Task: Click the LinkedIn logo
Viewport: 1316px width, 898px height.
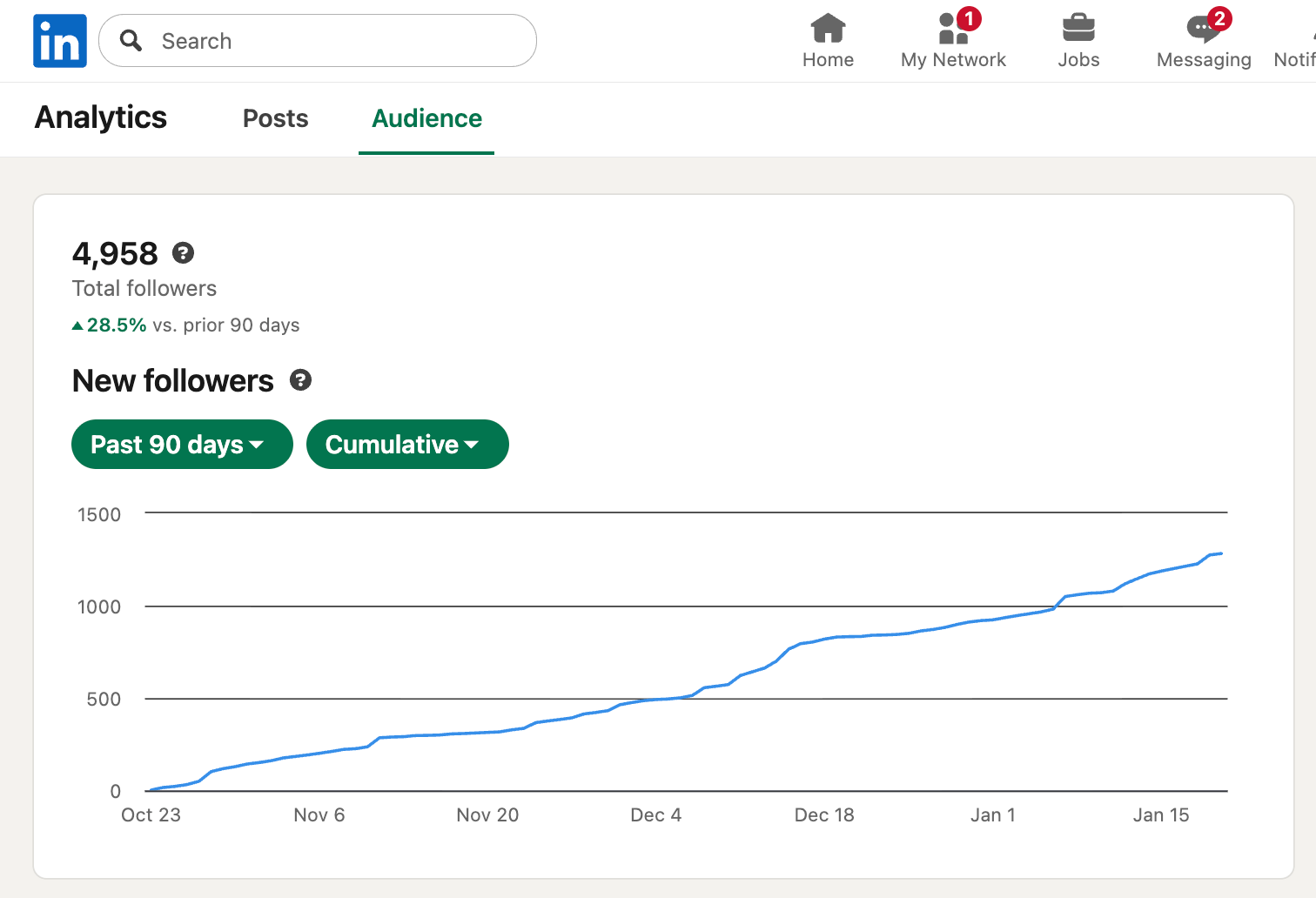Action: 60,41
